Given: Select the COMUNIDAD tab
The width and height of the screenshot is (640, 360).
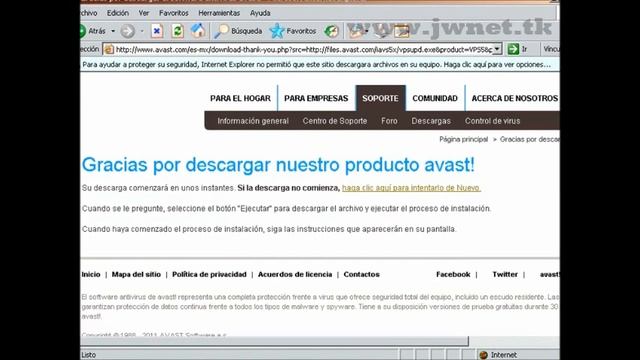Looking at the screenshot, I should point(435,98).
